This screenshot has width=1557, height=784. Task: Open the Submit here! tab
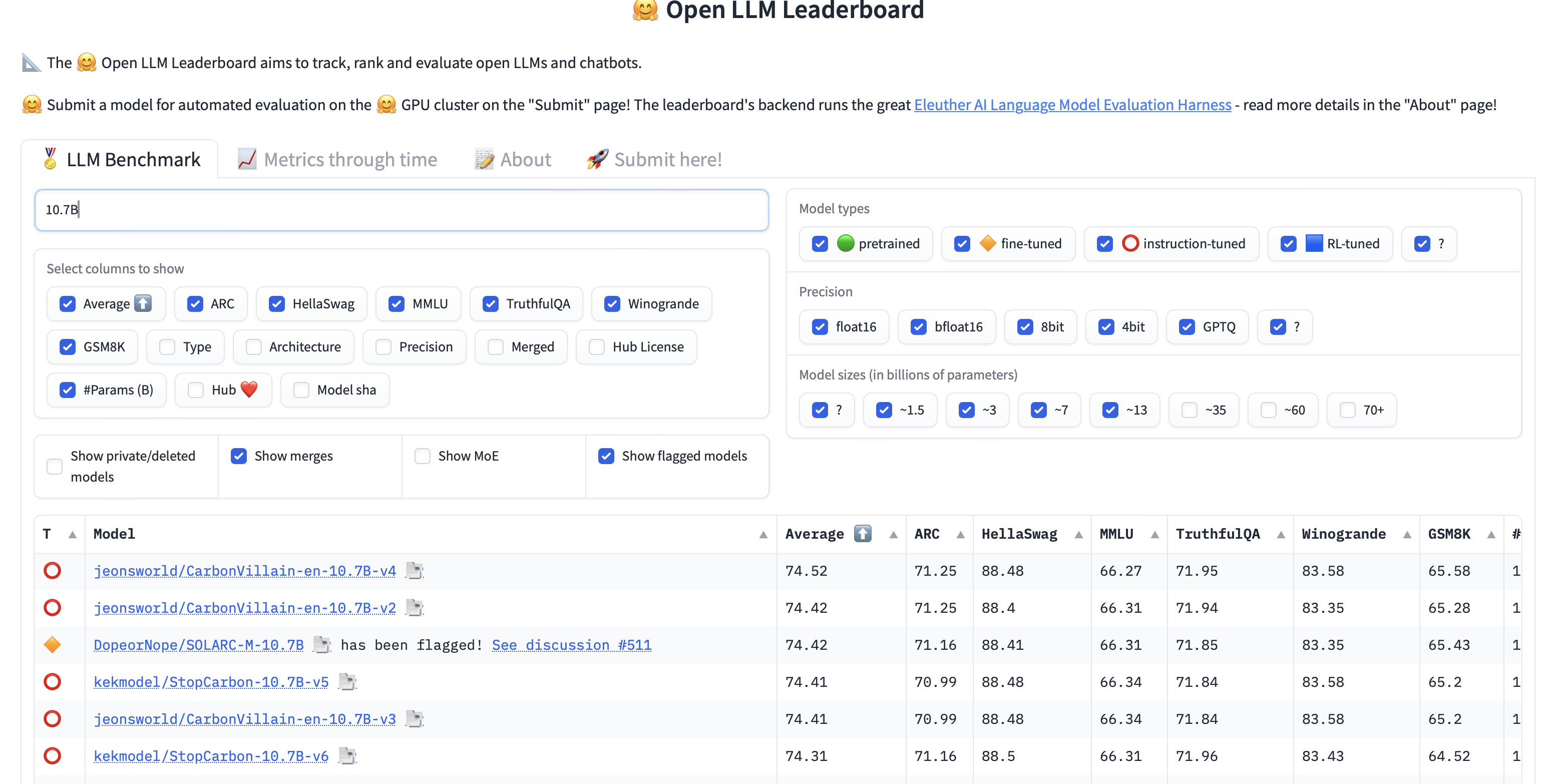point(654,160)
